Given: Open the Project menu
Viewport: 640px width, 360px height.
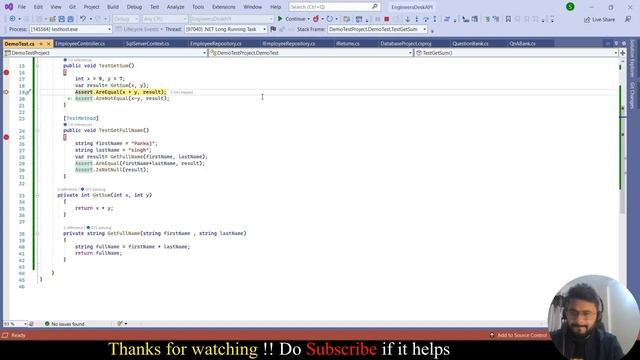Looking at the screenshot, I should (x=91, y=7).
